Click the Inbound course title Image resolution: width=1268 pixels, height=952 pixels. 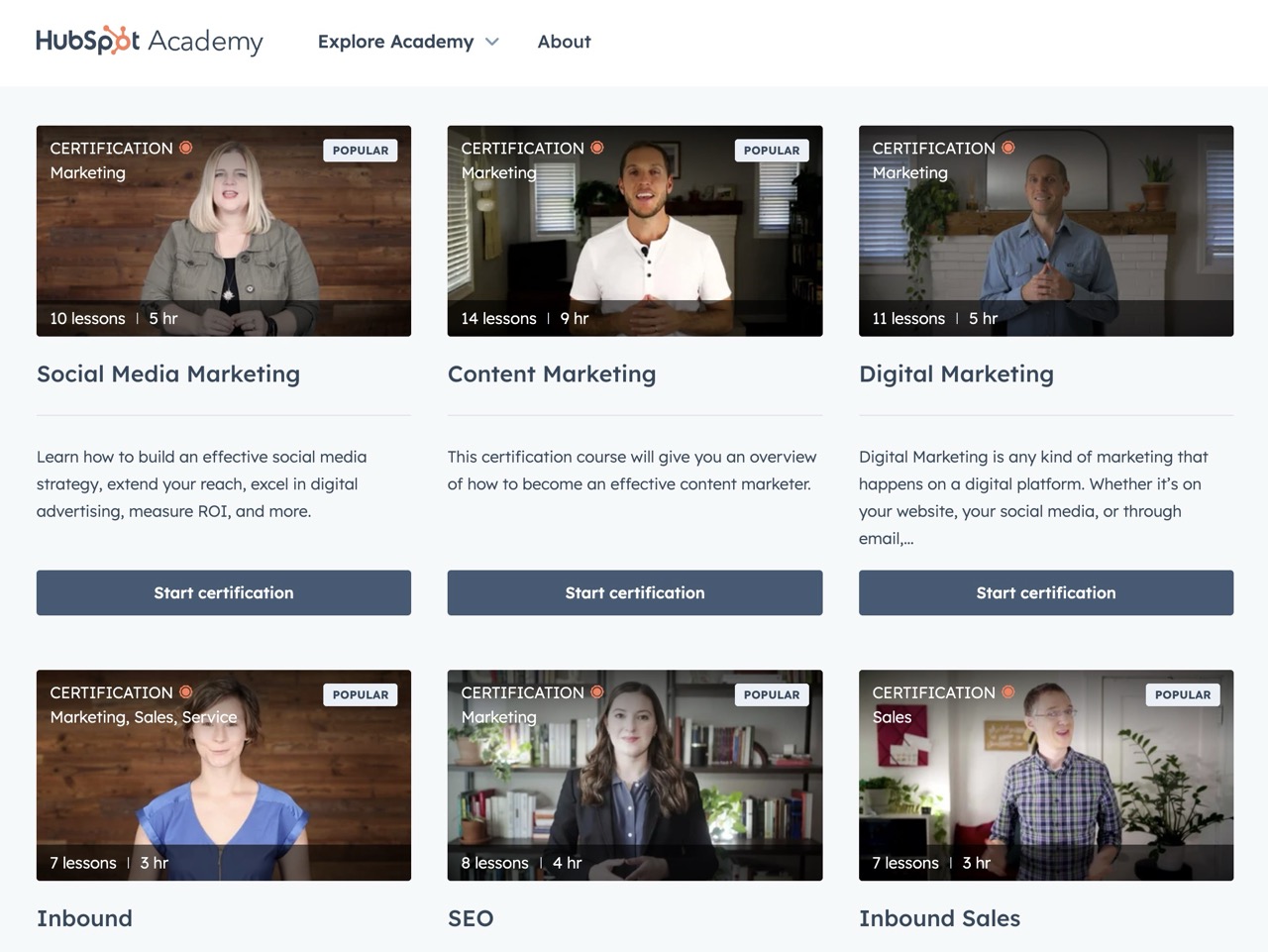84,918
